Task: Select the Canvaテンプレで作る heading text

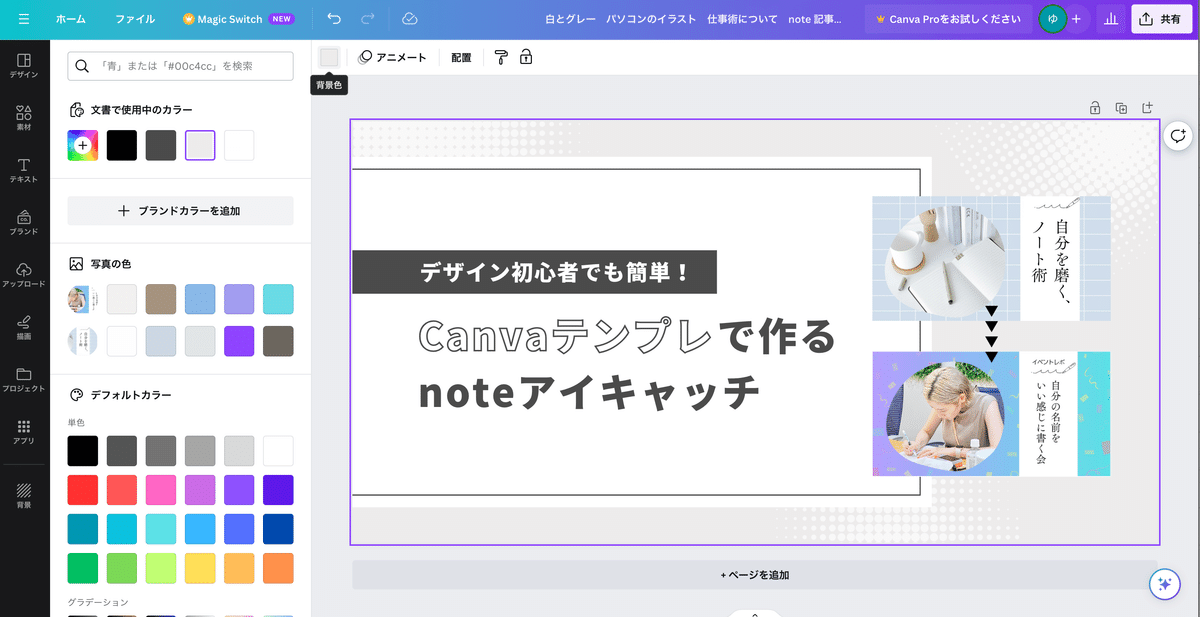Action: 626,336
